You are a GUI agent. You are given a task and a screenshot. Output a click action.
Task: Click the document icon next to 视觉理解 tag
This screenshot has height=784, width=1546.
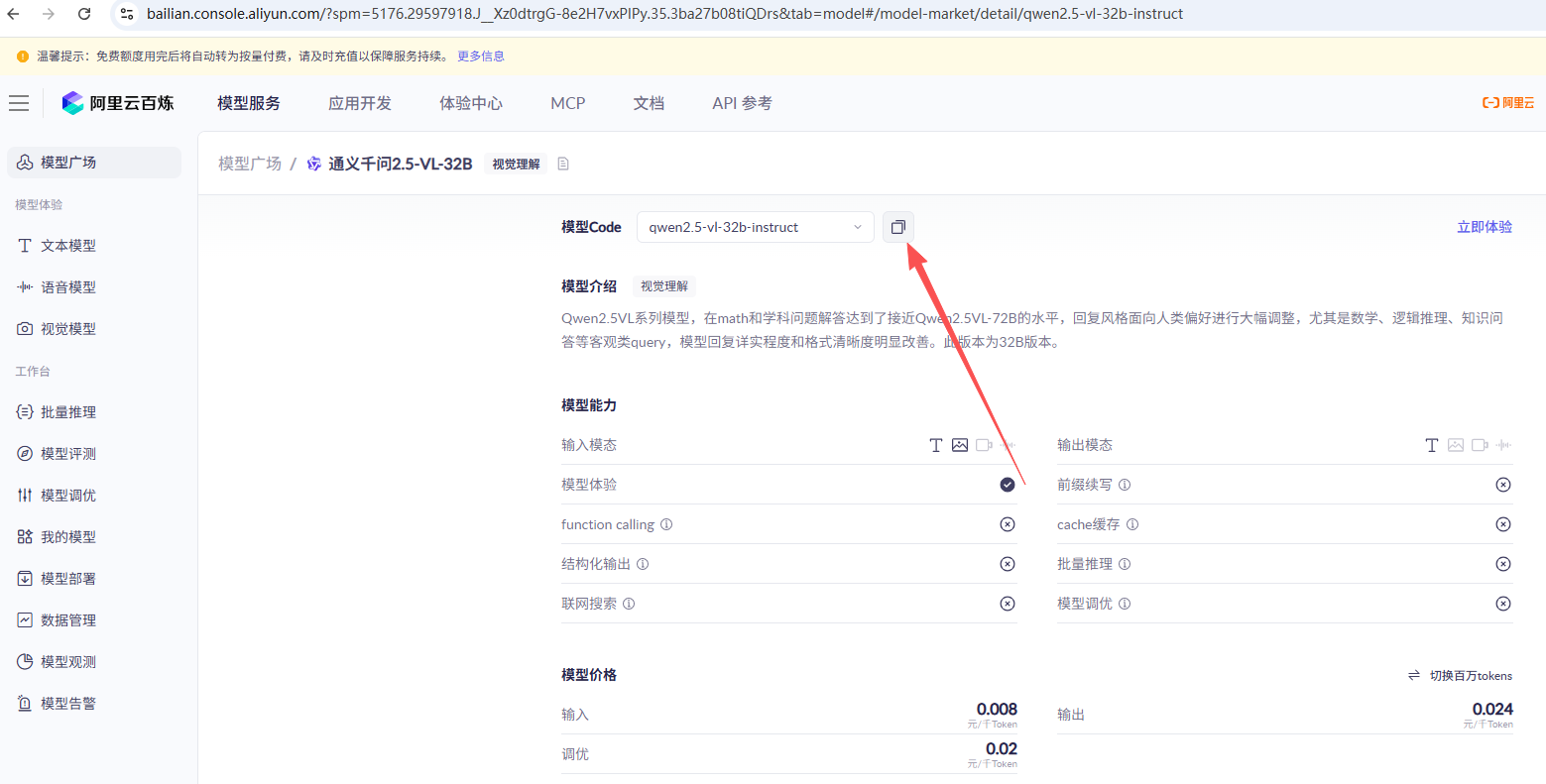(x=563, y=164)
